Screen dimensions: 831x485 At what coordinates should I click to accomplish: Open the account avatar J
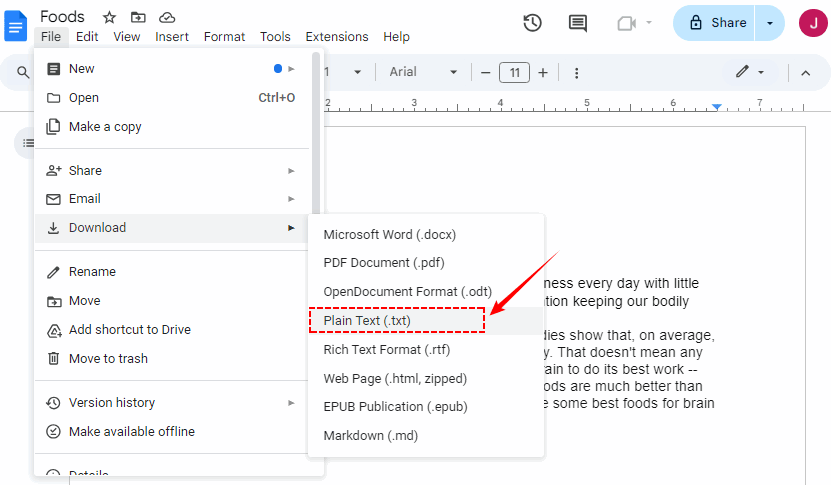(x=813, y=23)
